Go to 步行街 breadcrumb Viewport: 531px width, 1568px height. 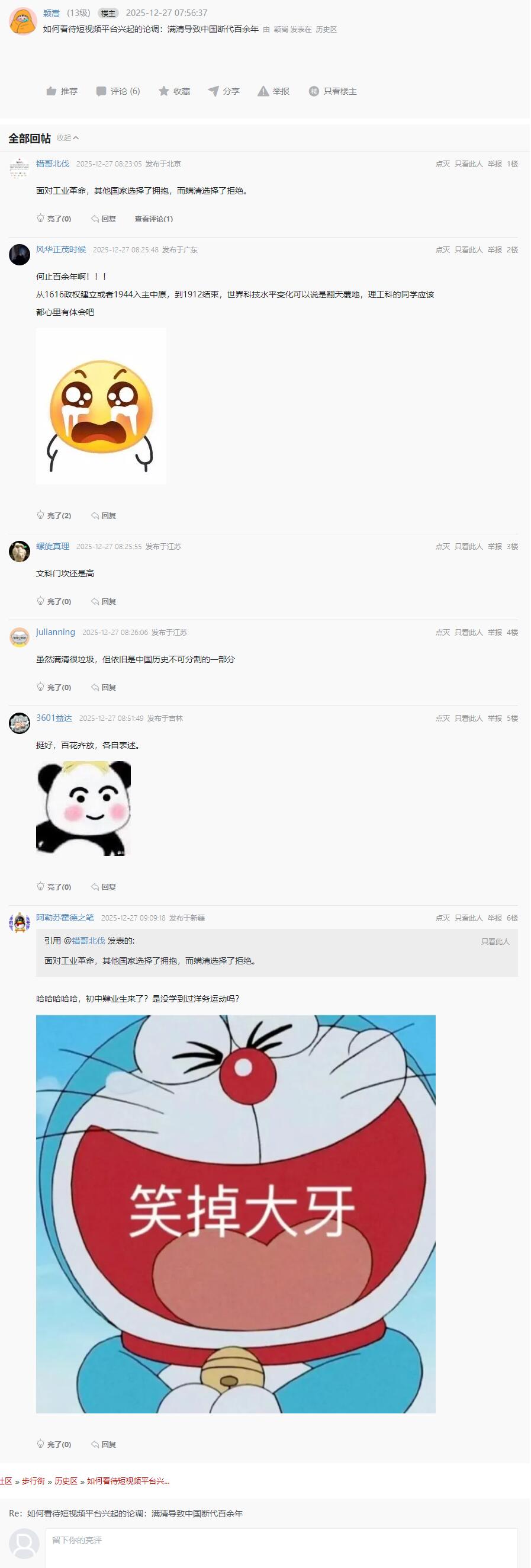point(34,1482)
